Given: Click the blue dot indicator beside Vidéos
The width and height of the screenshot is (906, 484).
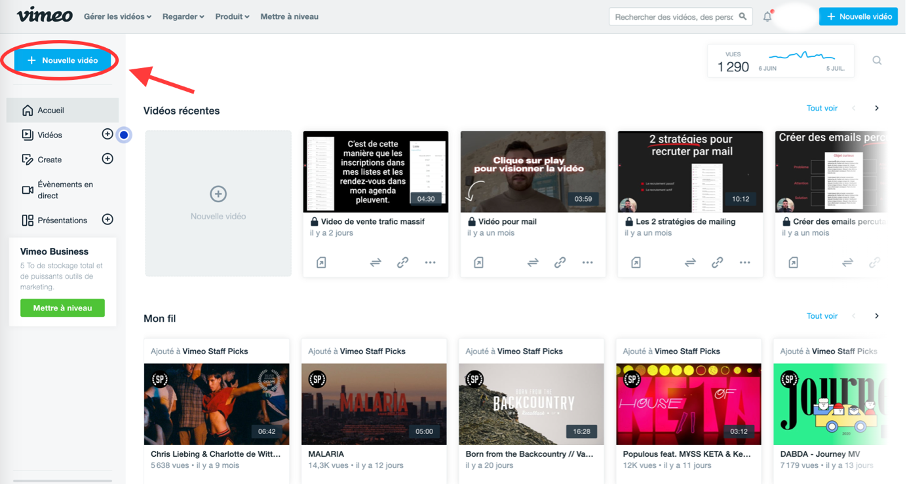Looking at the screenshot, I should click(x=124, y=135).
